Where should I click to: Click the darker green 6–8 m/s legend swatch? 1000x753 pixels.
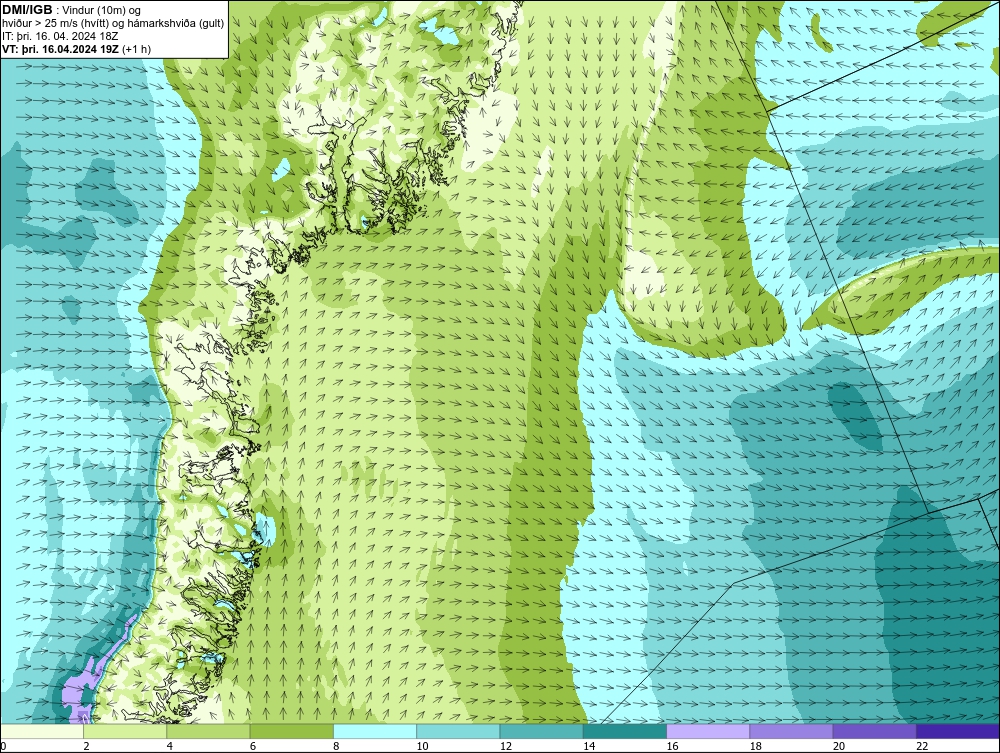pyautogui.click(x=291, y=731)
